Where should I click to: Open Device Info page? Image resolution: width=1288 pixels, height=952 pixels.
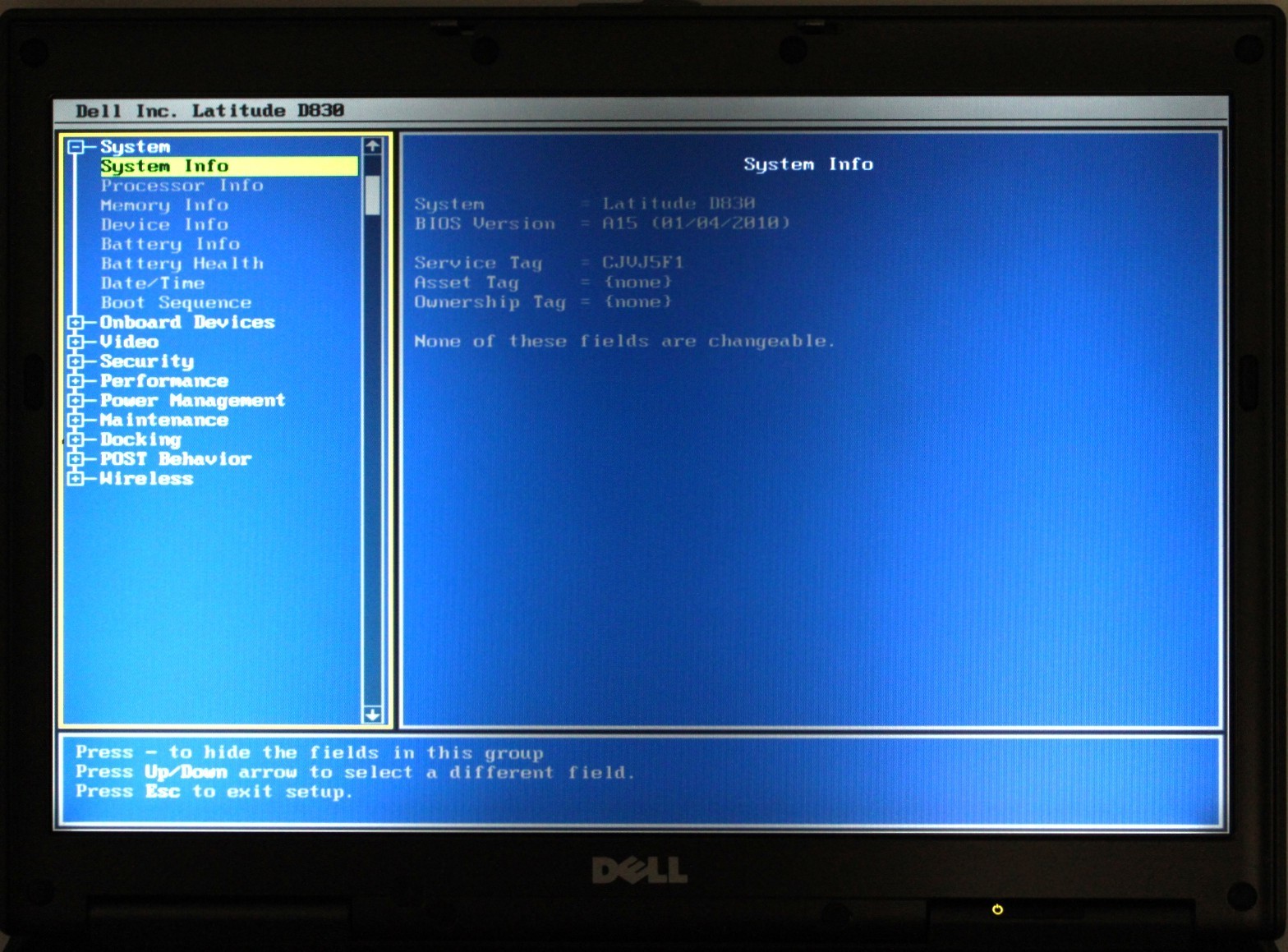point(164,224)
